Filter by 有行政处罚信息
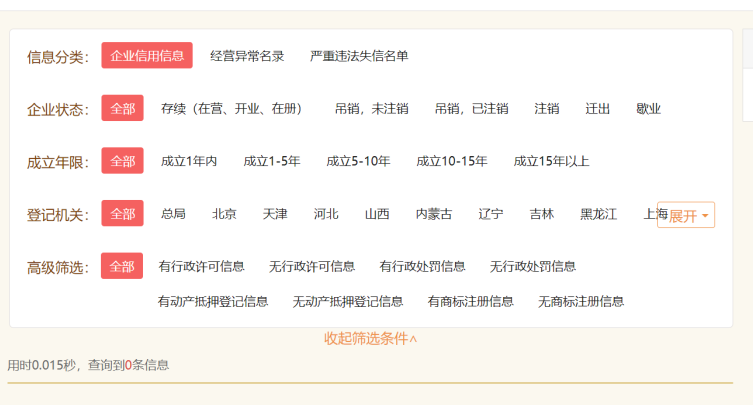 coord(422,266)
